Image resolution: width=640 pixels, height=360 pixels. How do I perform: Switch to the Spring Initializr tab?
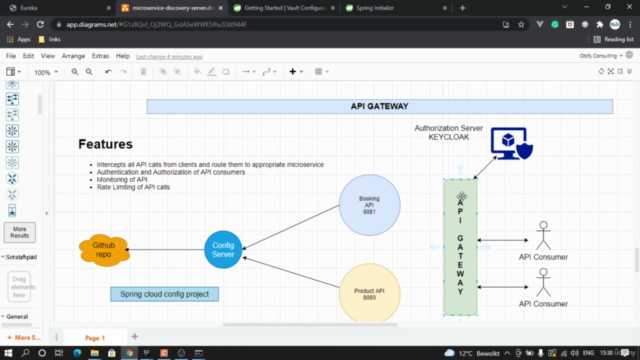395,8
